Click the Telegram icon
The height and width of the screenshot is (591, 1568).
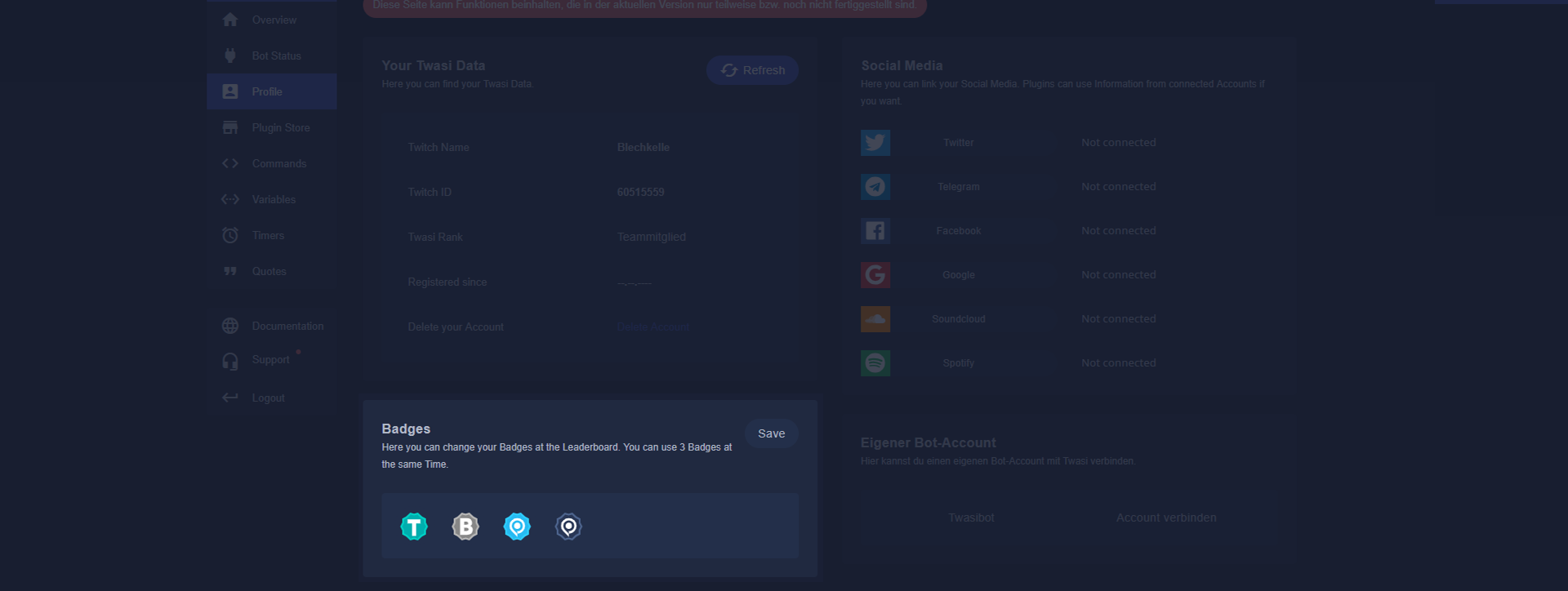[x=875, y=187]
